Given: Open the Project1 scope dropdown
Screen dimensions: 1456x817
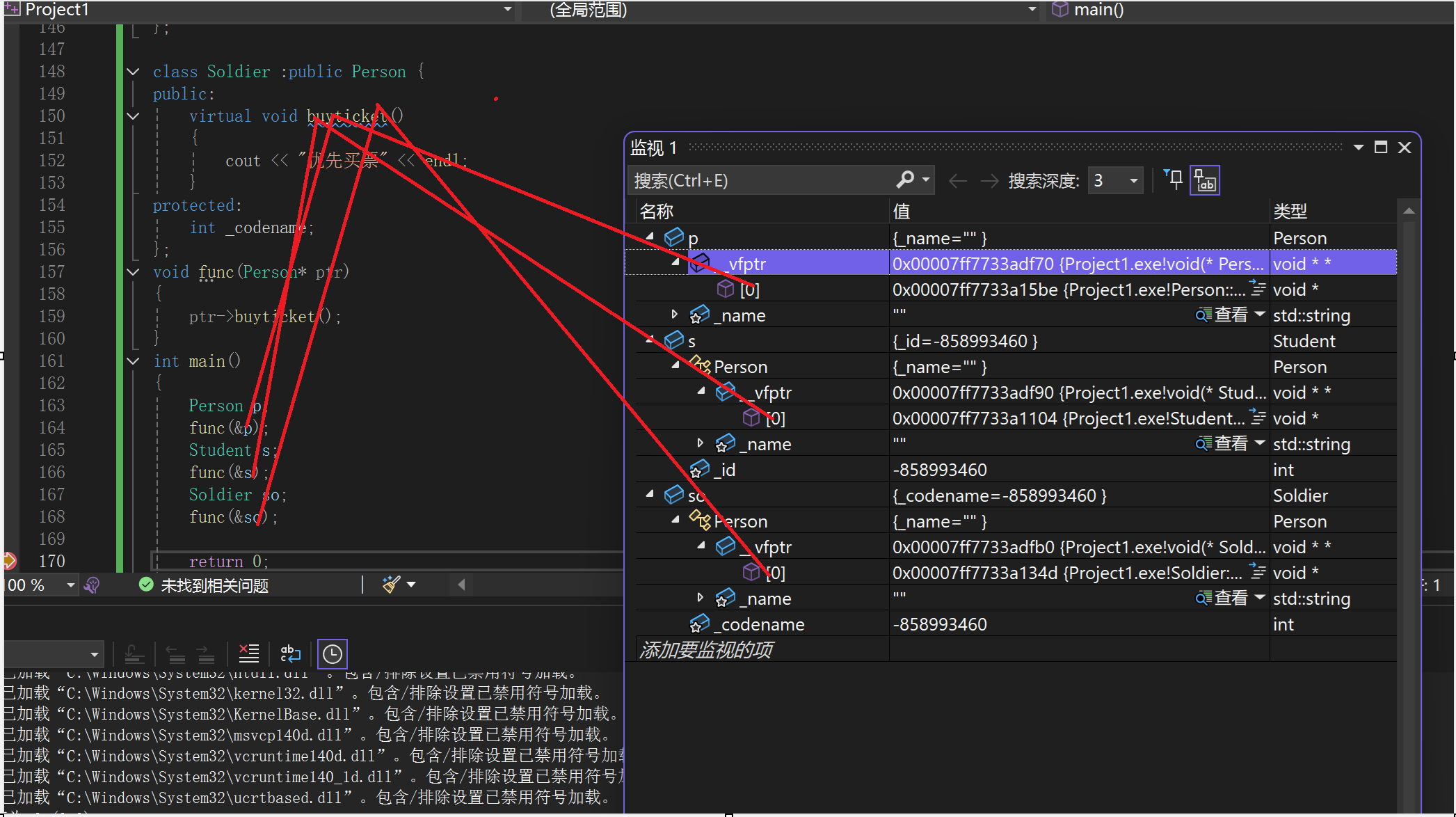Looking at the screenshot, I should click(x=507, y=10).
